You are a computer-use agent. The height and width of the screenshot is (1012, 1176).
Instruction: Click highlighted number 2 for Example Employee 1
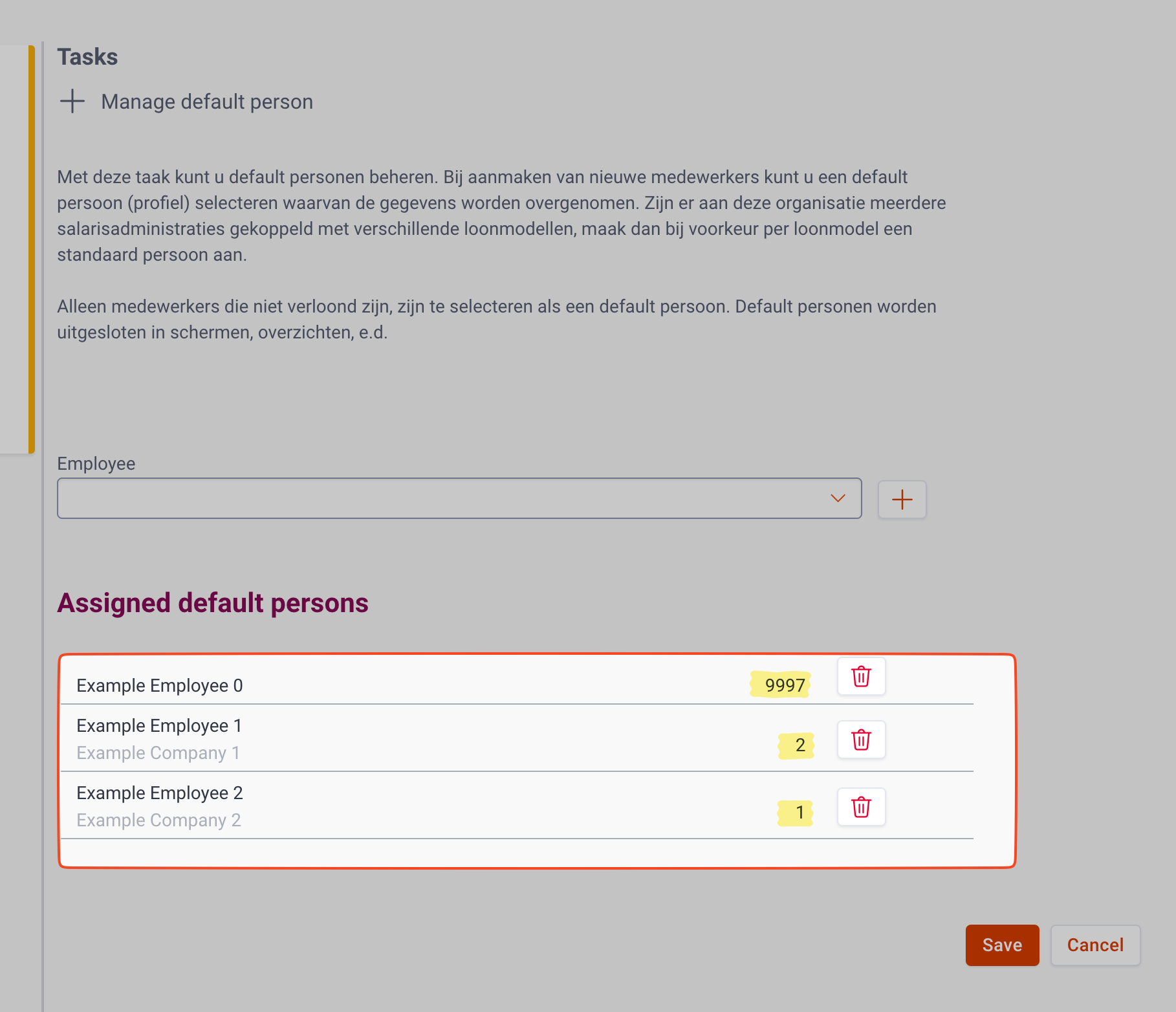tap(800, 745)
